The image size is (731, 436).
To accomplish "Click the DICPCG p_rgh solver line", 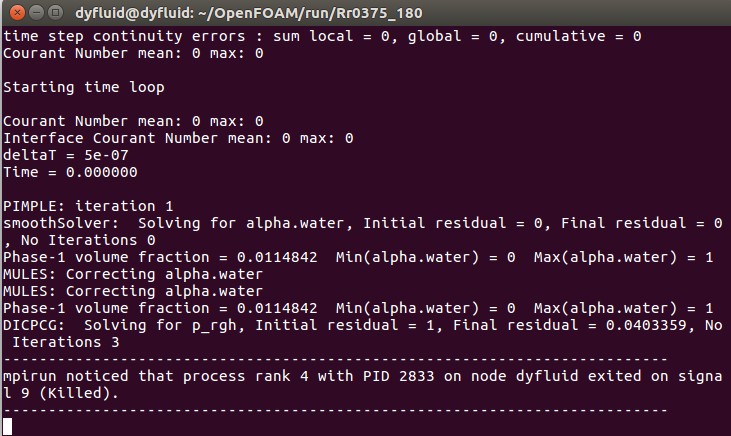I will [360, 325].
